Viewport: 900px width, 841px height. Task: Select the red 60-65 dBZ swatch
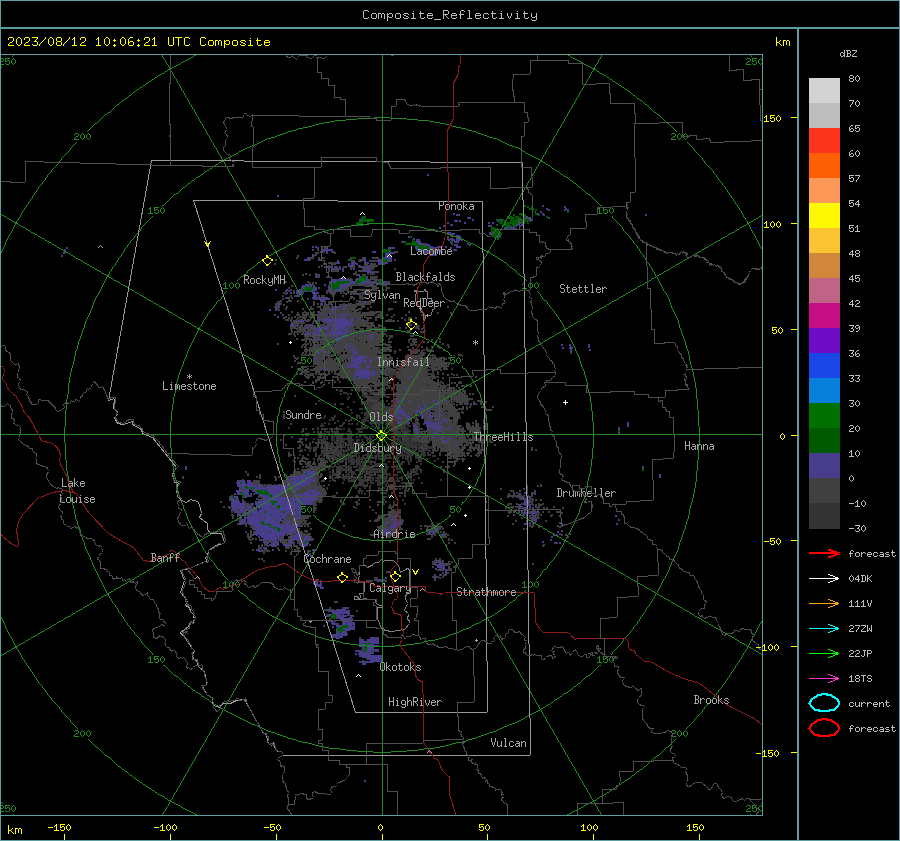click(824, 140)
